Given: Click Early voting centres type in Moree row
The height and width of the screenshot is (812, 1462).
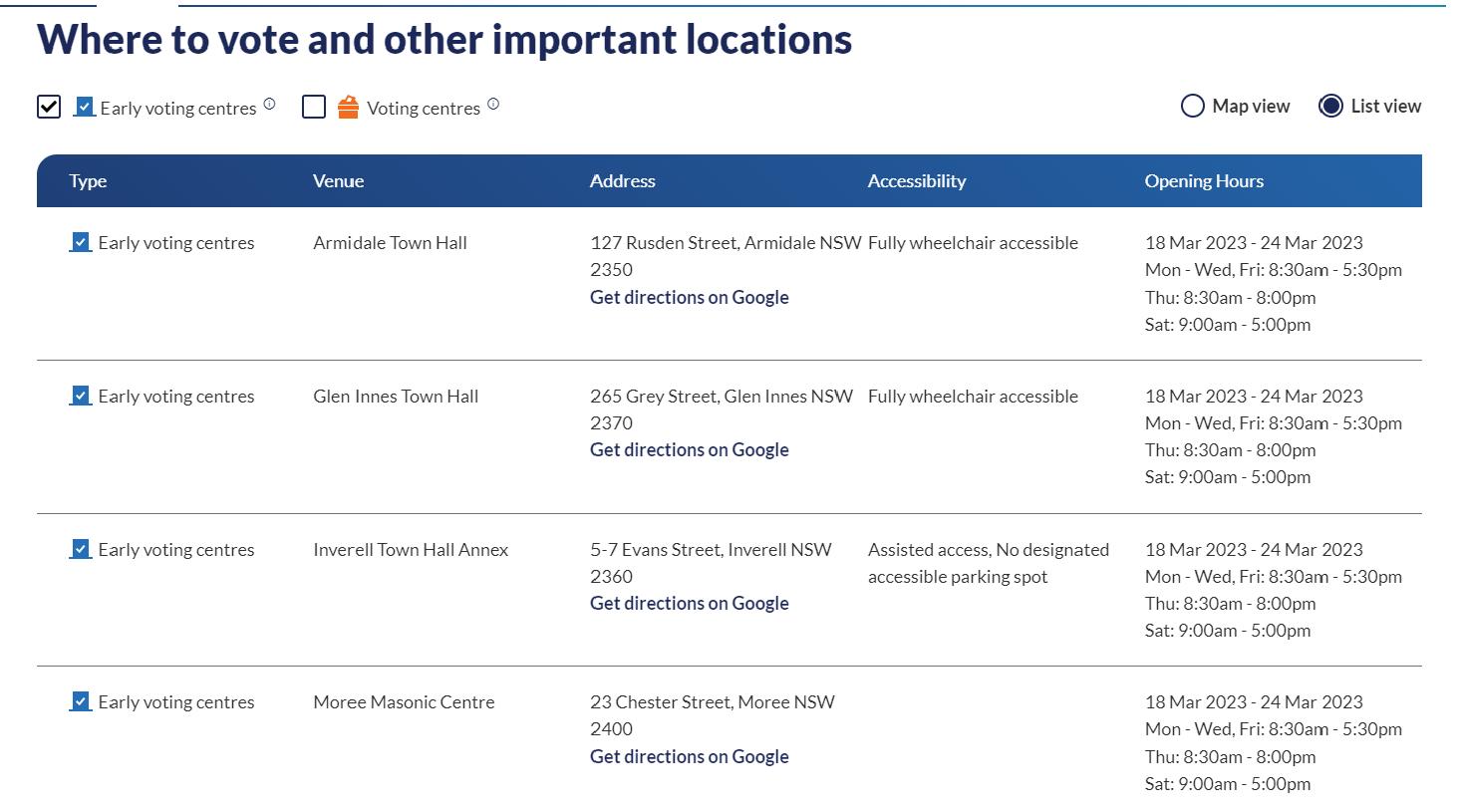Looking at the screenshot, I should (x=176, y=701).
